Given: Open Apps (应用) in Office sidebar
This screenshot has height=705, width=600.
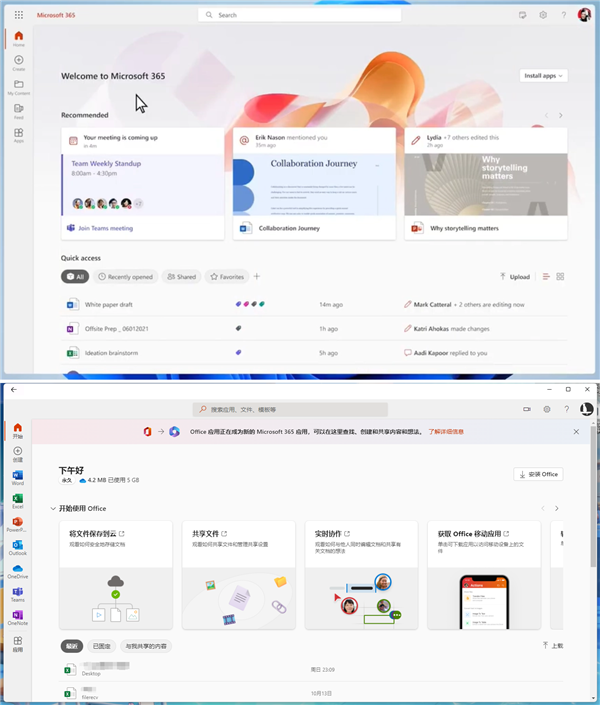Looking at the screenshot, I should tap(18, 644).
